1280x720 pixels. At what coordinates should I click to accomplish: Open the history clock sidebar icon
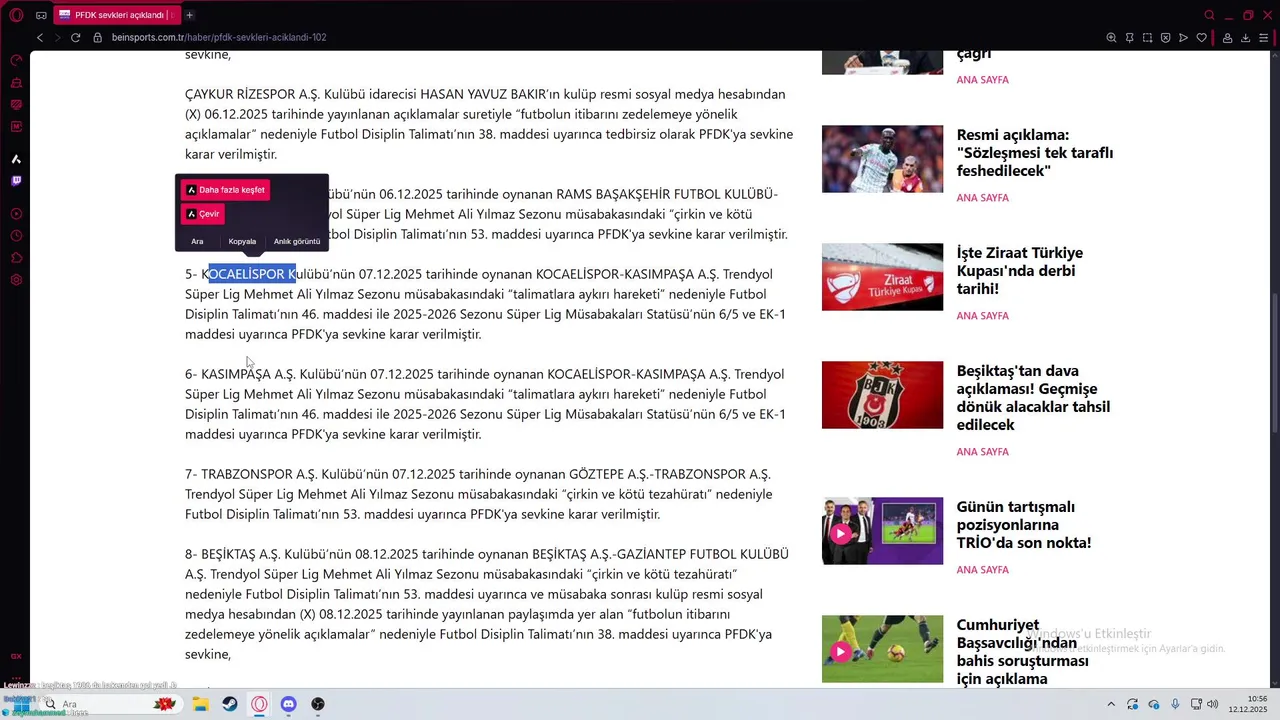tap(16, 236)
